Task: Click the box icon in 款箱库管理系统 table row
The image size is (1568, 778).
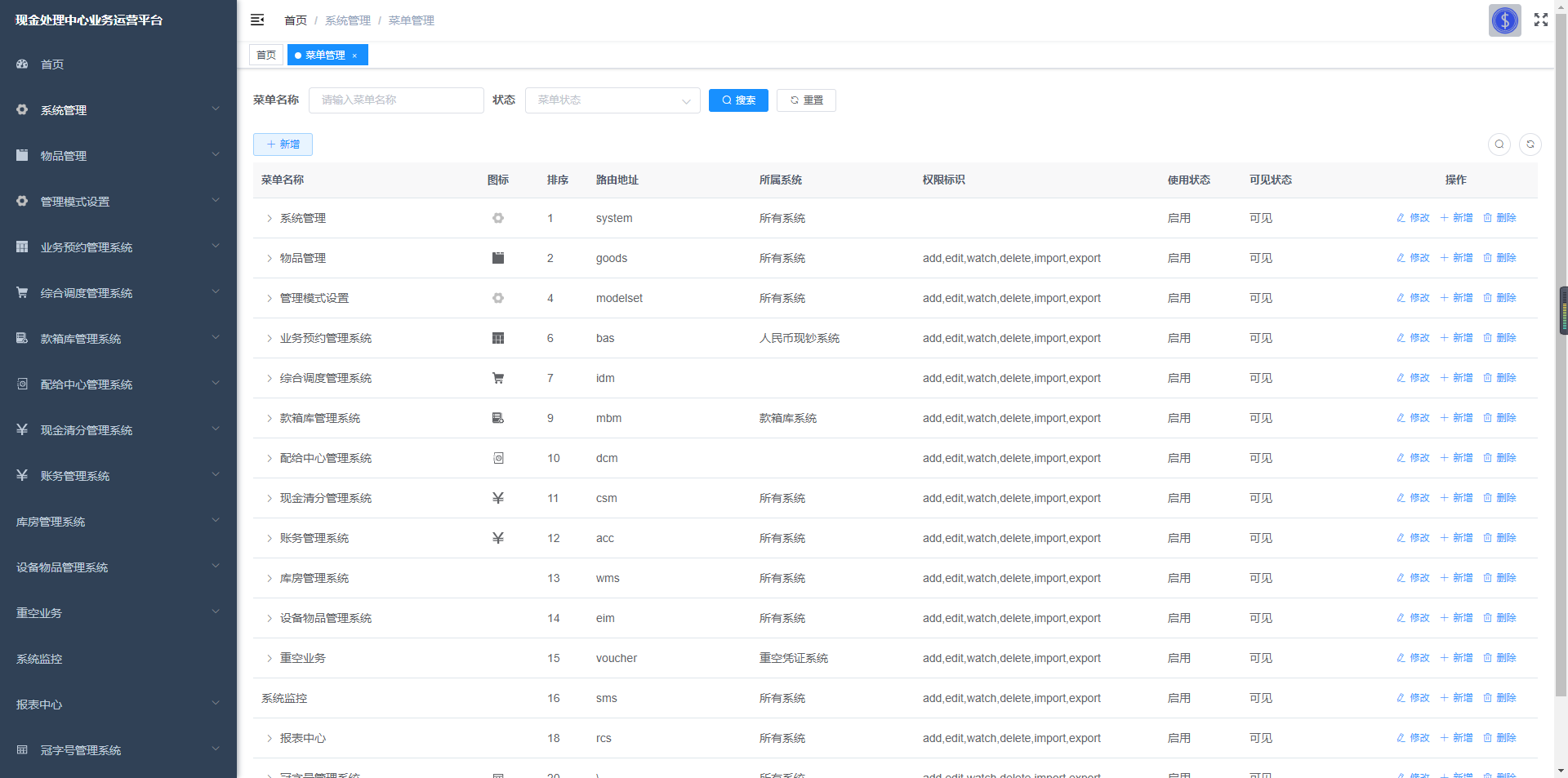Action: click(x=498, y=418)
